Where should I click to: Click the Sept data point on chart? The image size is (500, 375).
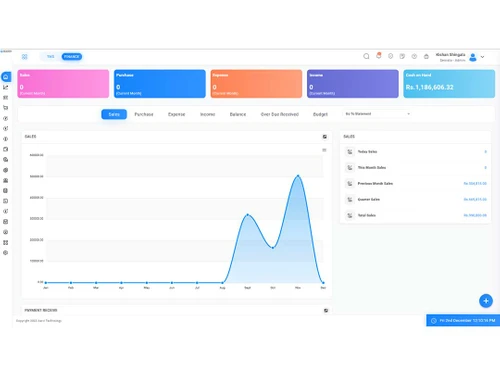coord(248,215)
